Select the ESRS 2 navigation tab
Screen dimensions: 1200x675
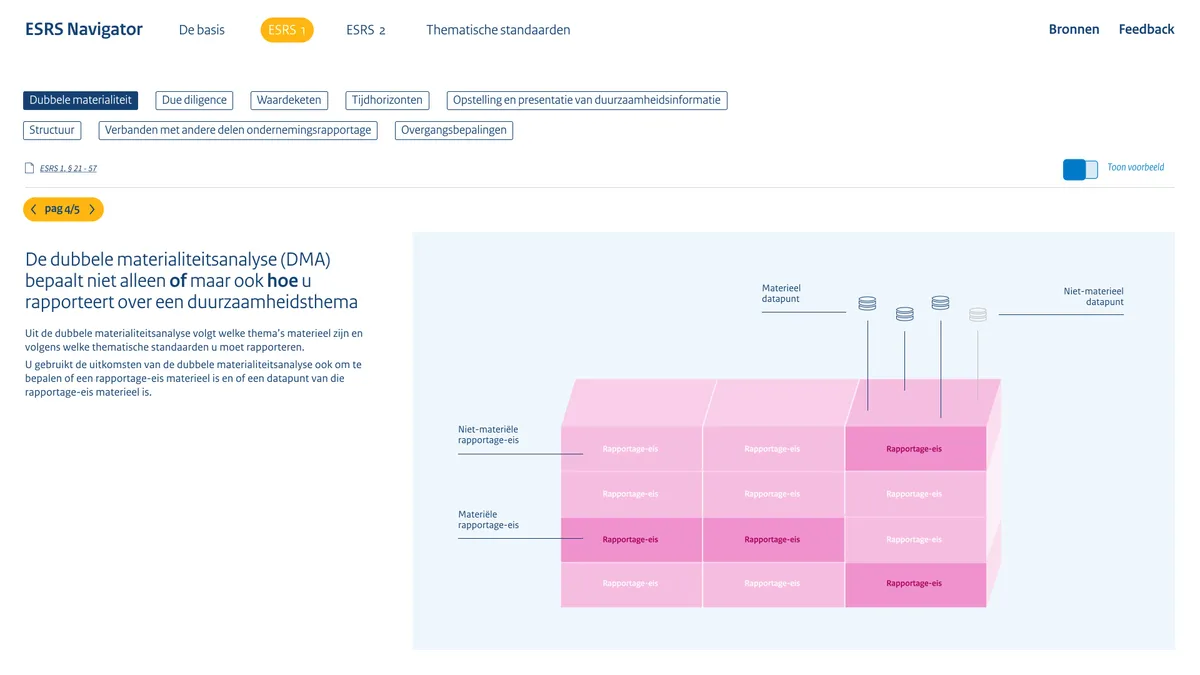(366, 30)
